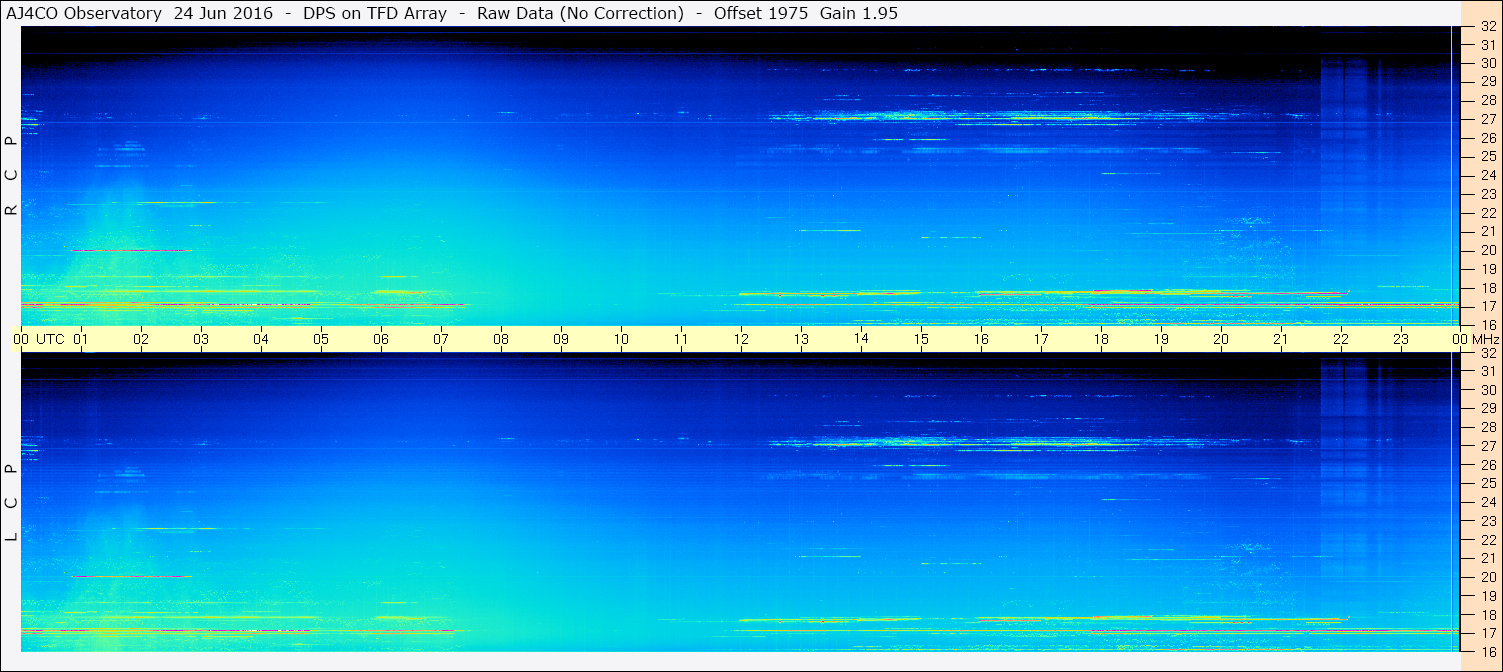
Task: Select hour '20' on the time axis
Action: [x=1221, y=339]
